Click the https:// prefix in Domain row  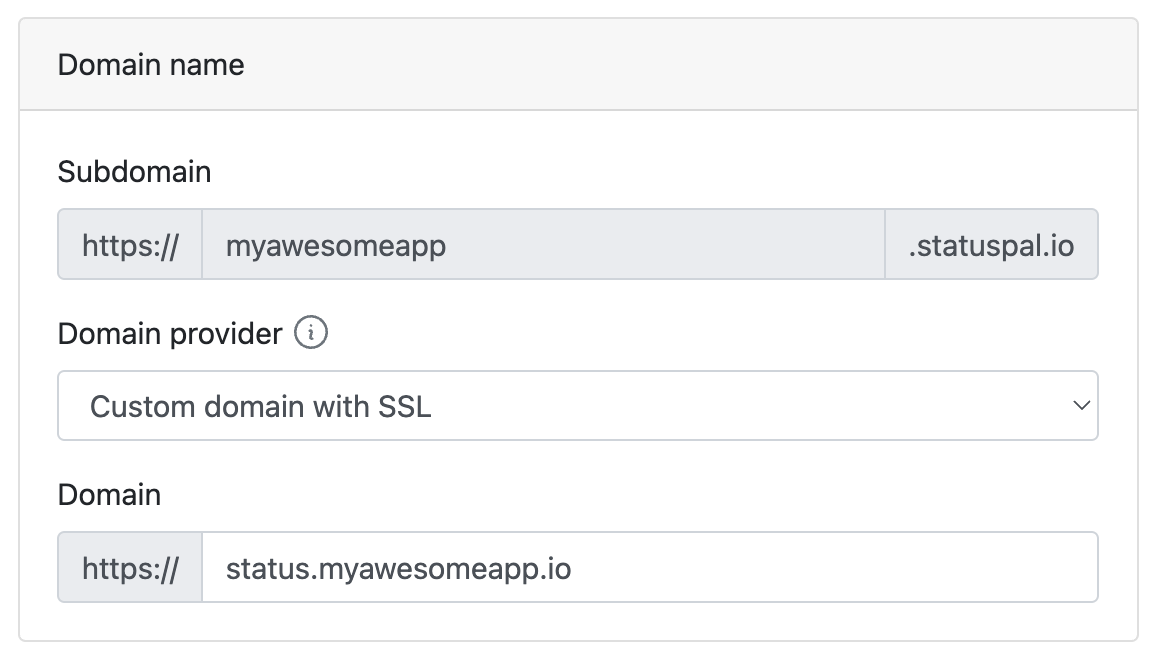click(x=130, y=567)
